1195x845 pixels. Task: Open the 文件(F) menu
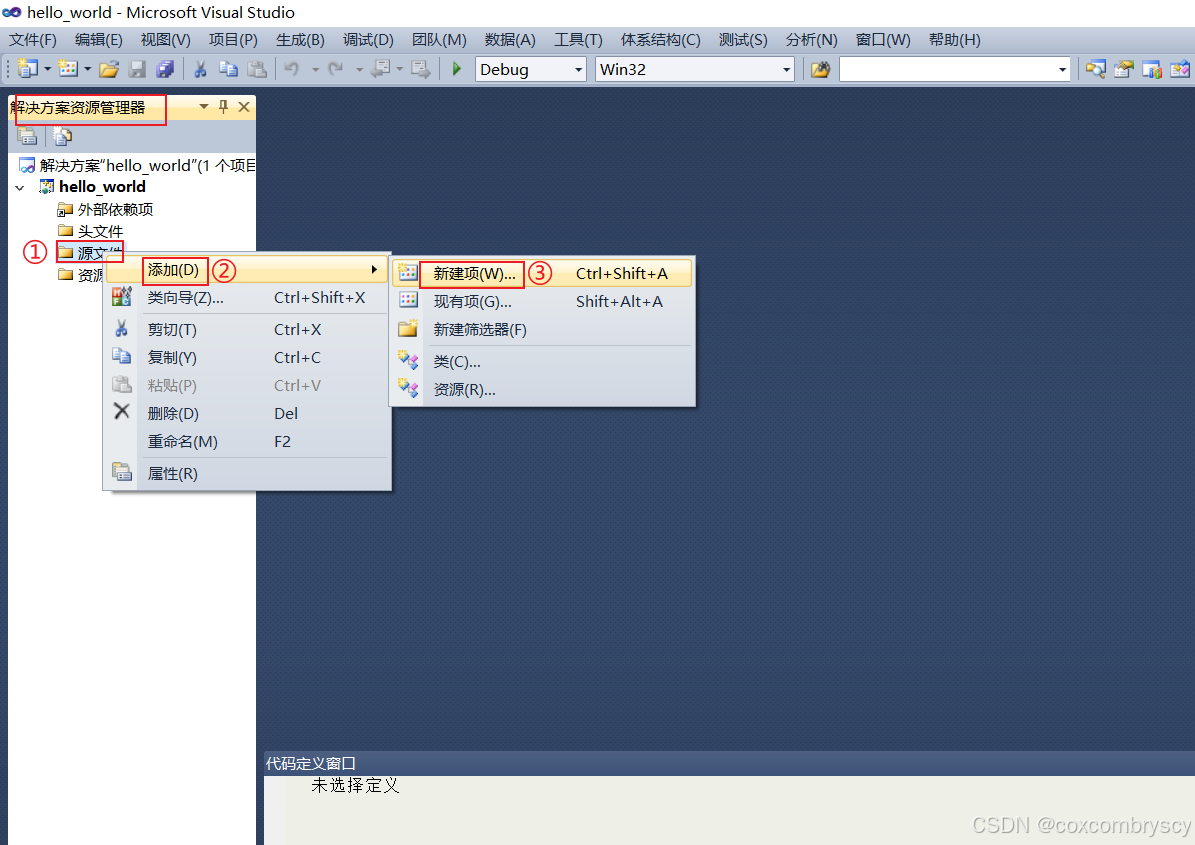point(33,40)
